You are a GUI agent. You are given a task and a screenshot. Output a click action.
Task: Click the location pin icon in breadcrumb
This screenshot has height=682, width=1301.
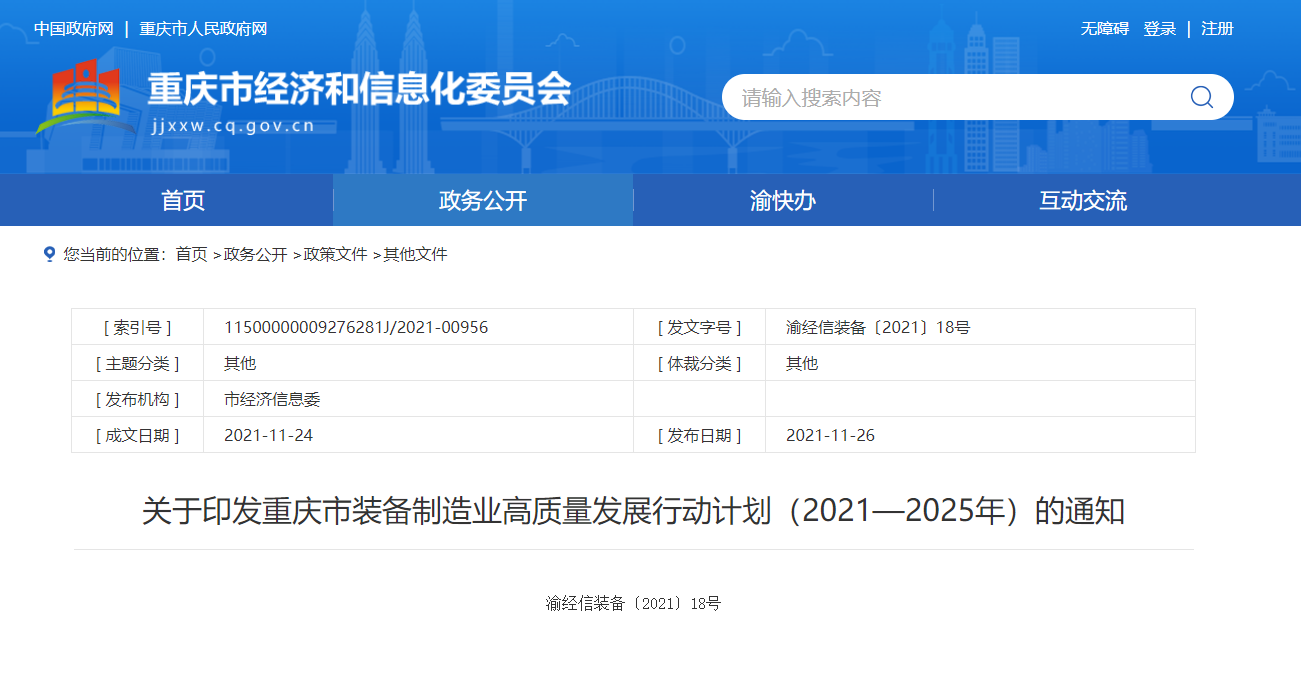point(49,254)
